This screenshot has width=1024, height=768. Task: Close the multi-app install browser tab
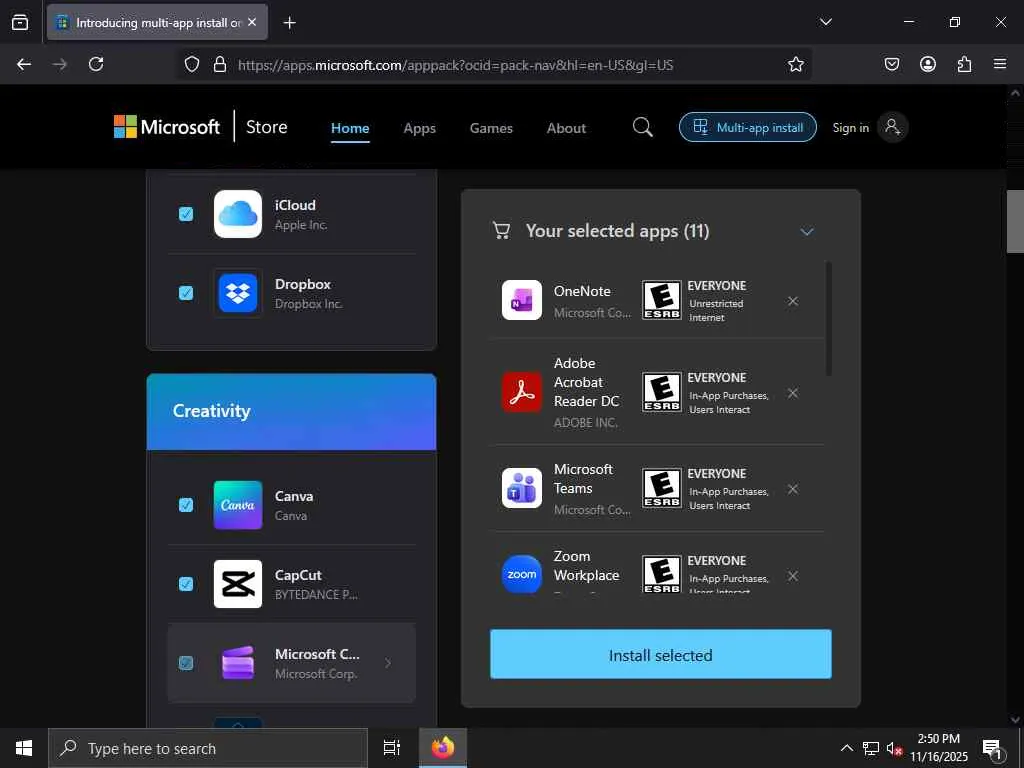click(x=252, y=22)
